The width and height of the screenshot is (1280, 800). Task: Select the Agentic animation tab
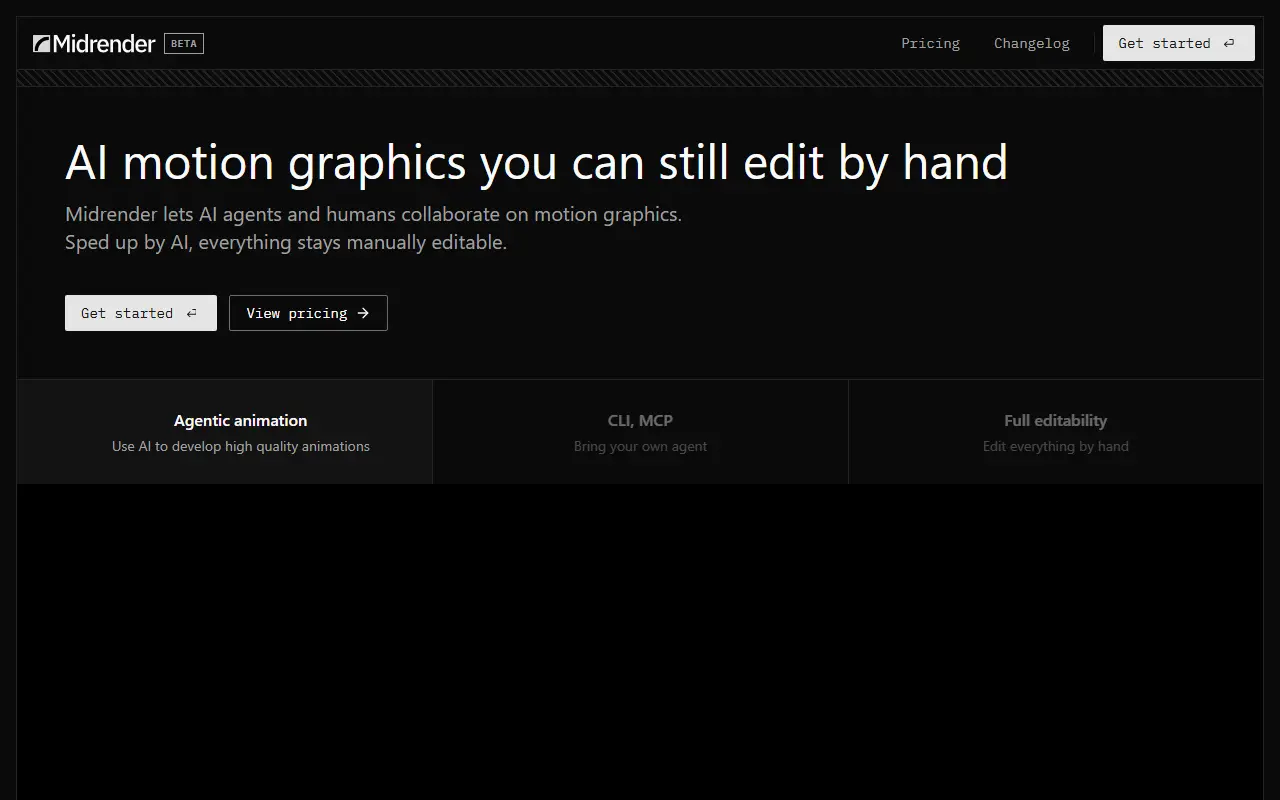pos(225,432)
